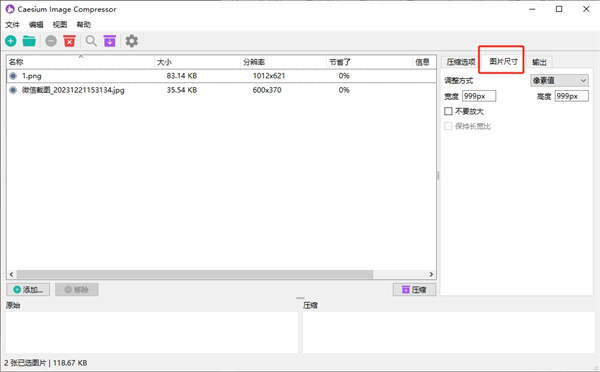Click the 600x370 resolution cell

[267, 90]
